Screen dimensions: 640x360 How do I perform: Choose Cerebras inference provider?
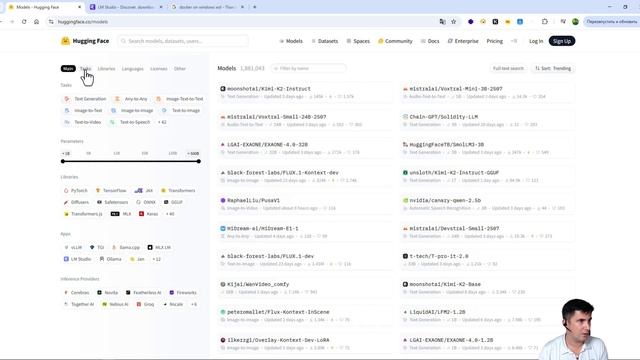76,293
